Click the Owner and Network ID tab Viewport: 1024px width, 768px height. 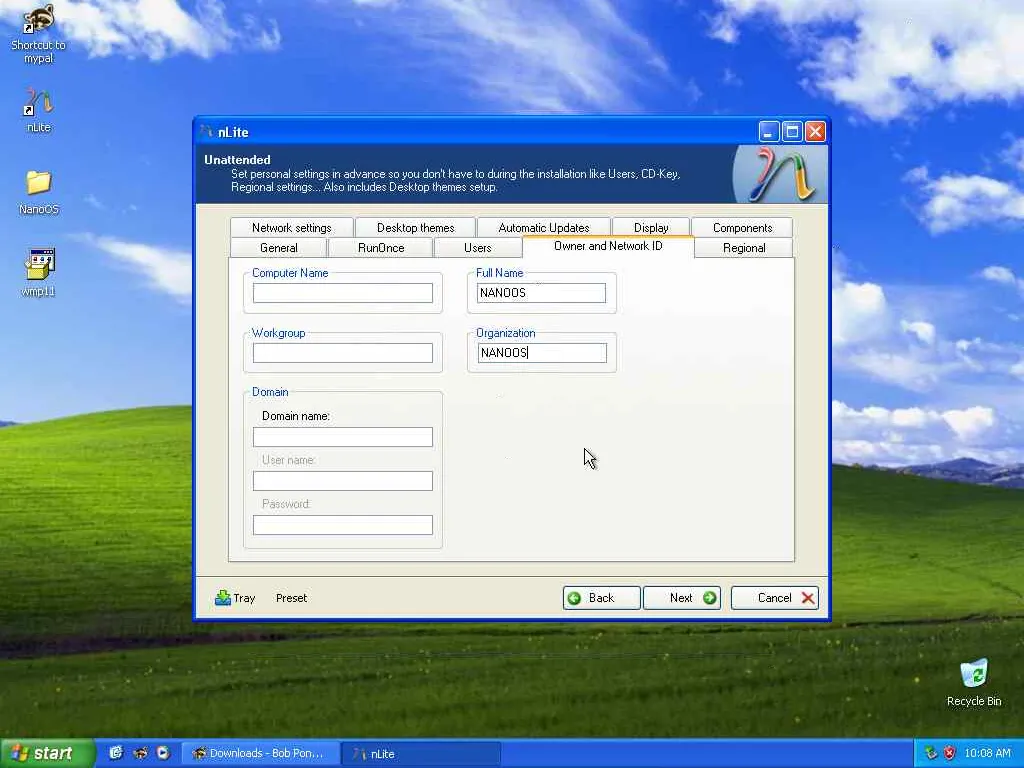pos(608,246)
